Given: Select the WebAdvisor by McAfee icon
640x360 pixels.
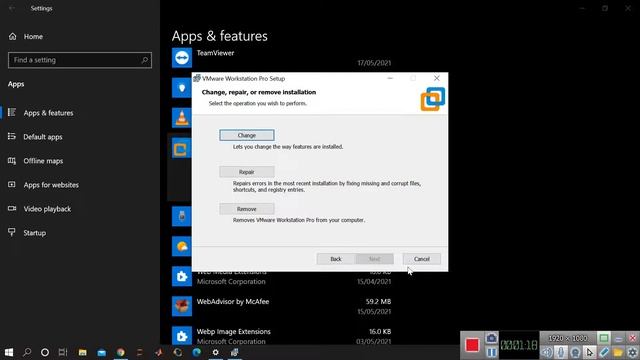Looking at the screenshot, I should pyautogui.click(x=182, y=306).
